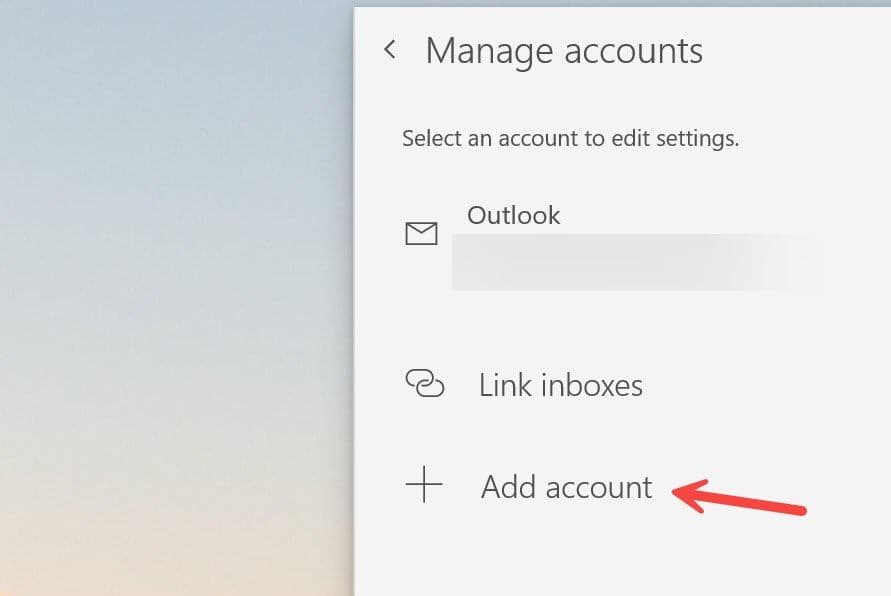Viewport: 891px width, 596px height.
Task: Click the back chevron arrow
Action: click(390, 50)
